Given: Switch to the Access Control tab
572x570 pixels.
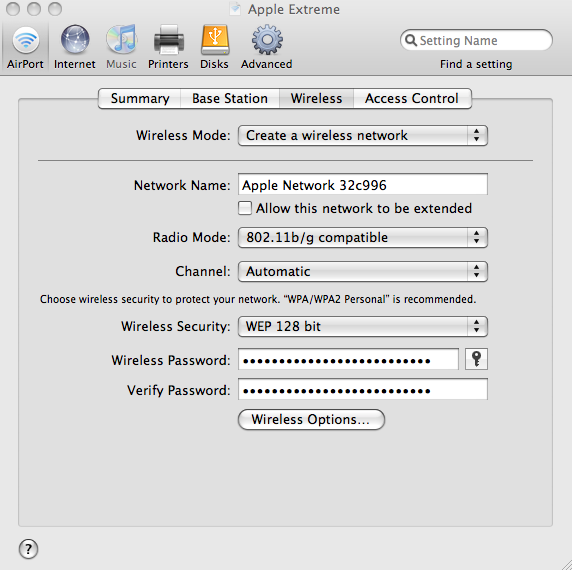Looking at the screenshot, I should tap(412, 98).
